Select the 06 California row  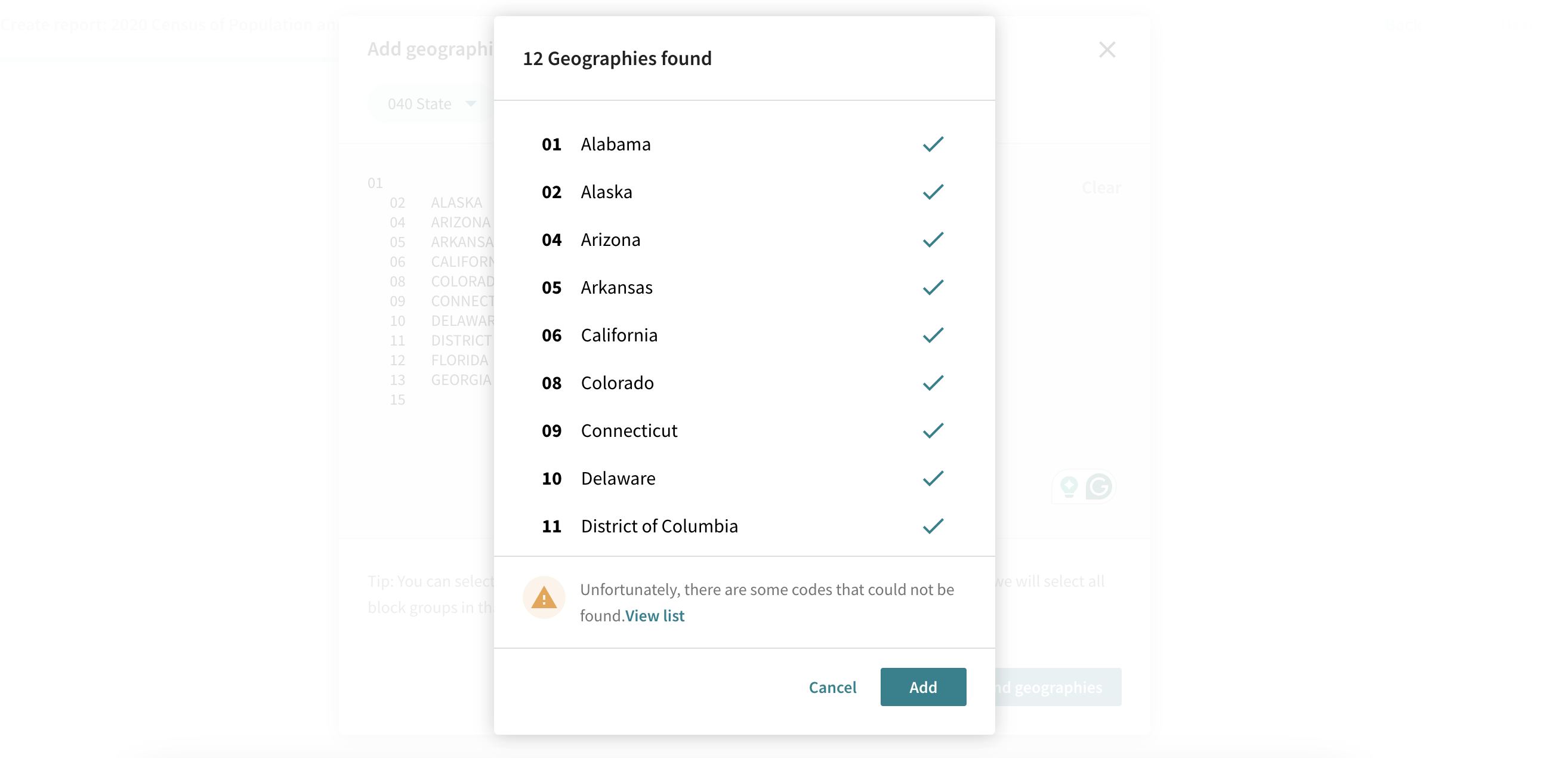tap(619, 335)
